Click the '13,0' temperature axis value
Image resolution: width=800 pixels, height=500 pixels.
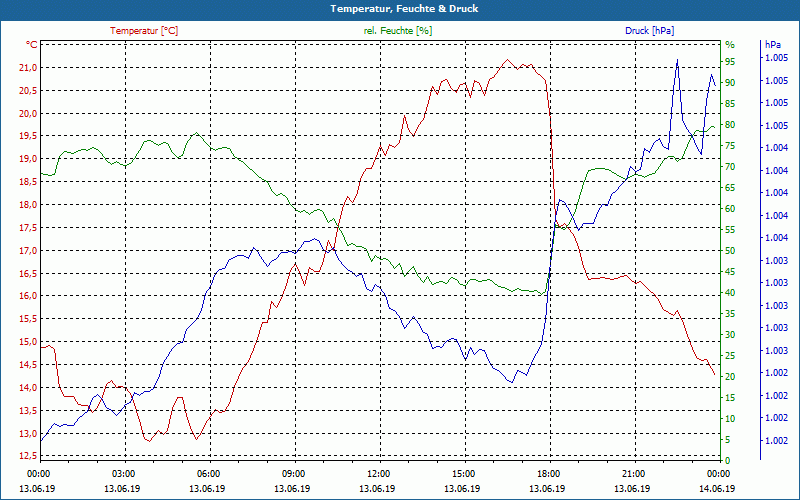[x=28, y=434]
